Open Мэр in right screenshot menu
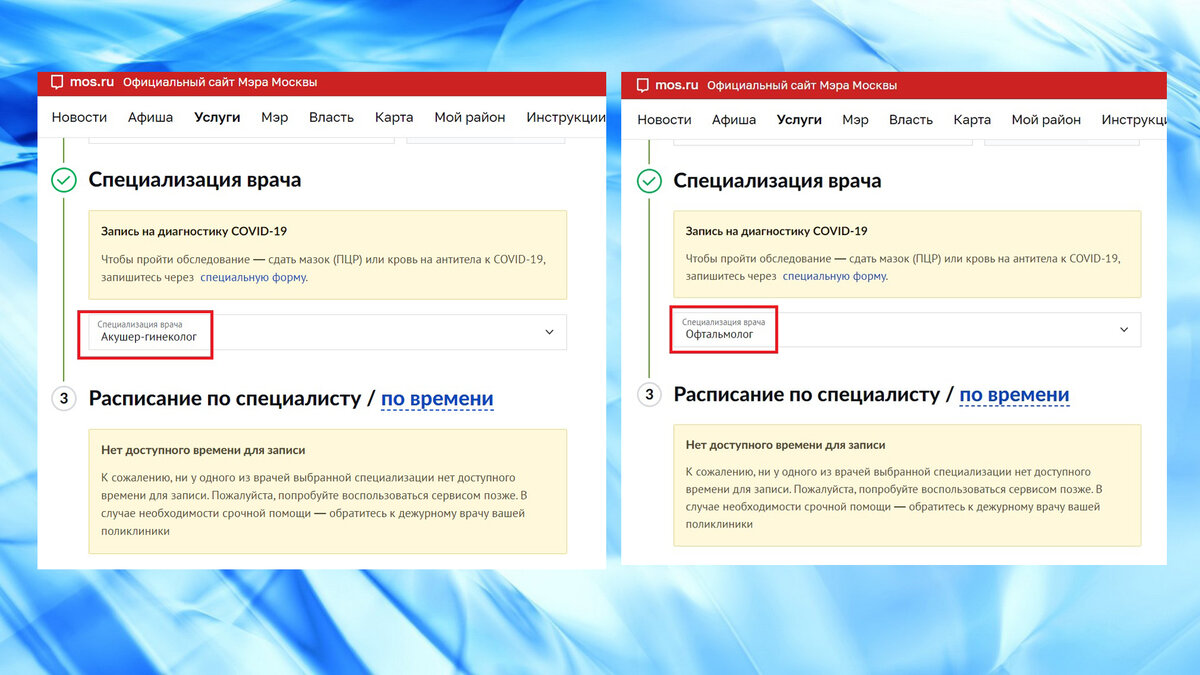Viewport: 1200px width, 675px height. coord(855,119)
